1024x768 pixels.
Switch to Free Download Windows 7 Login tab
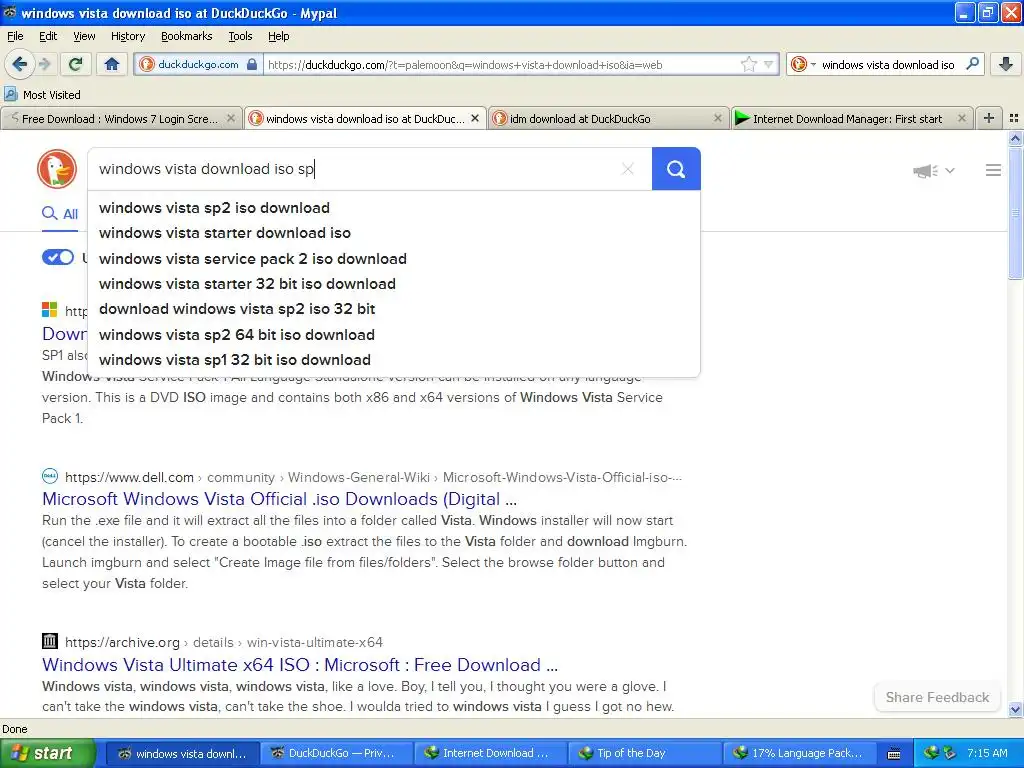[120, 119]
